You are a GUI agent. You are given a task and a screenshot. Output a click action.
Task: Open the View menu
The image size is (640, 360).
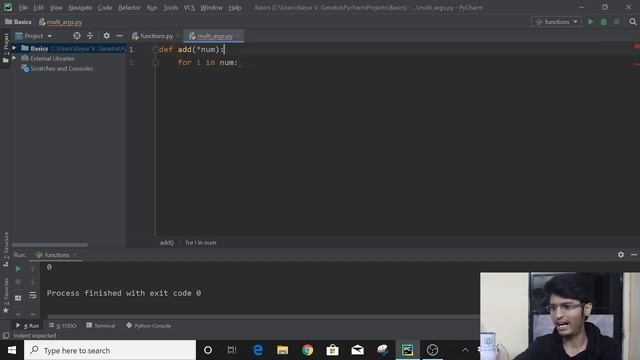coord(56,8)
